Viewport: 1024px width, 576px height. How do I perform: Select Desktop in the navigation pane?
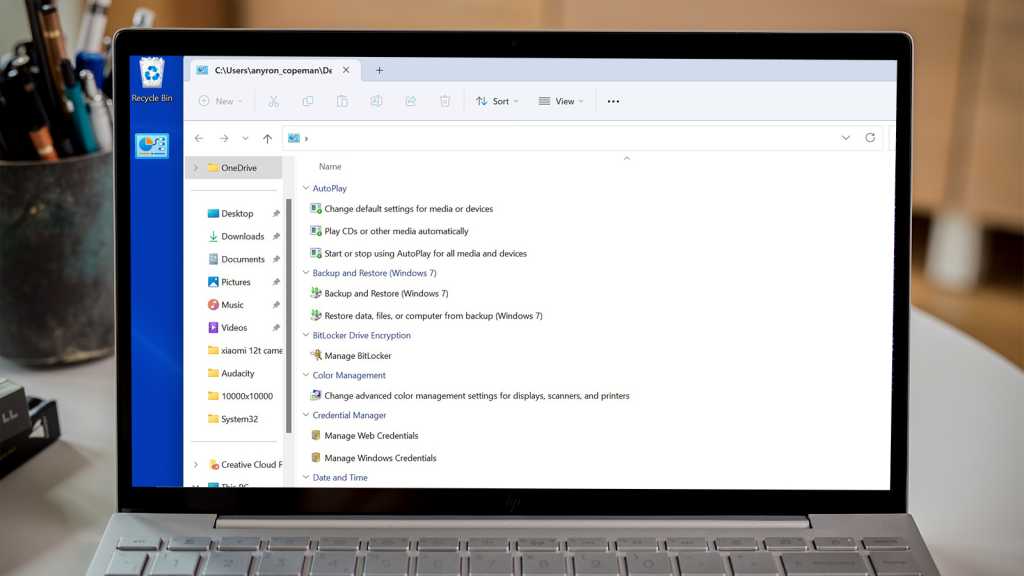(236, 214)
